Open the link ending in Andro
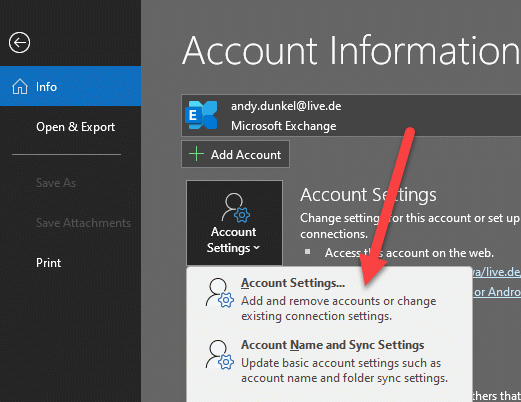521x402 pixels. click(497, 292)
